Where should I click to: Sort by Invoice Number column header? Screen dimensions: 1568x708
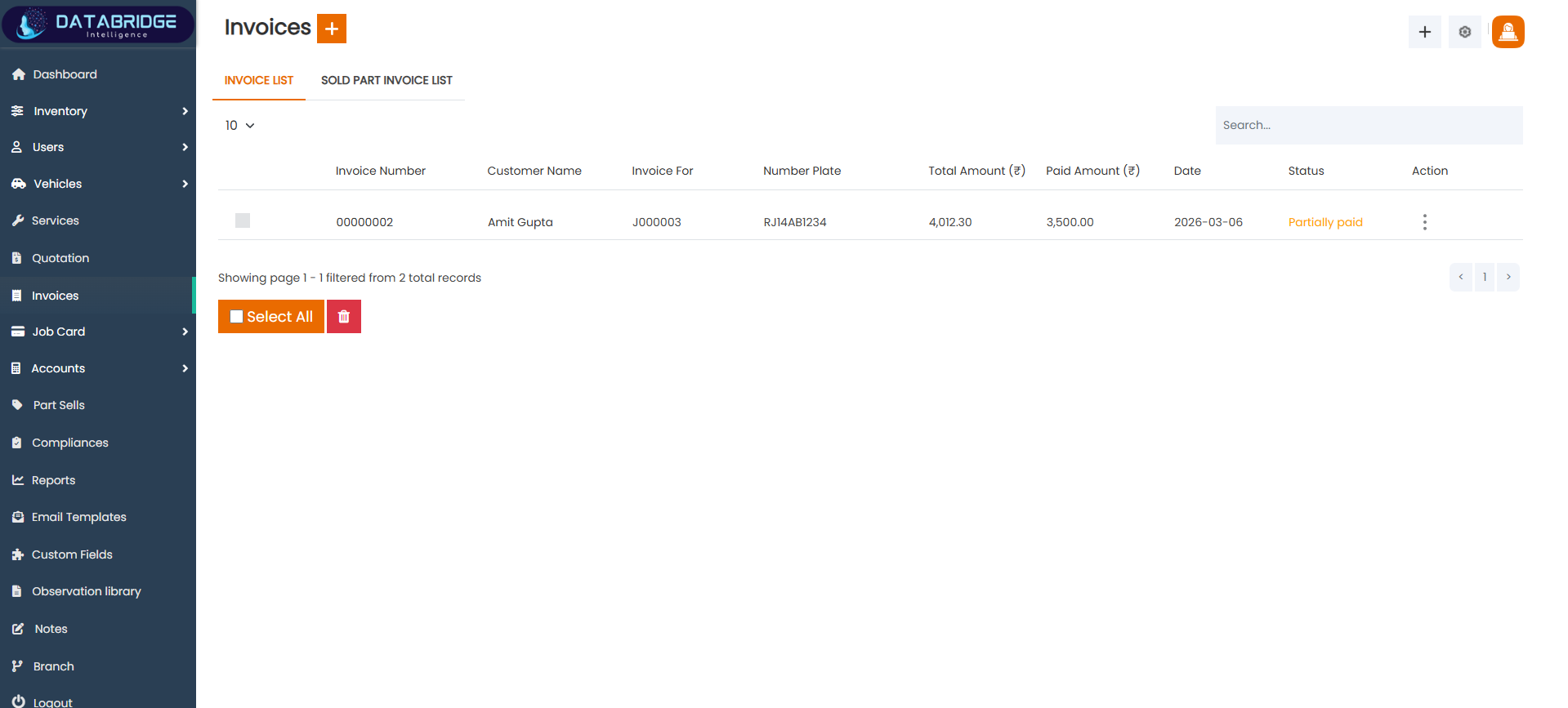[x=380, y=171]
